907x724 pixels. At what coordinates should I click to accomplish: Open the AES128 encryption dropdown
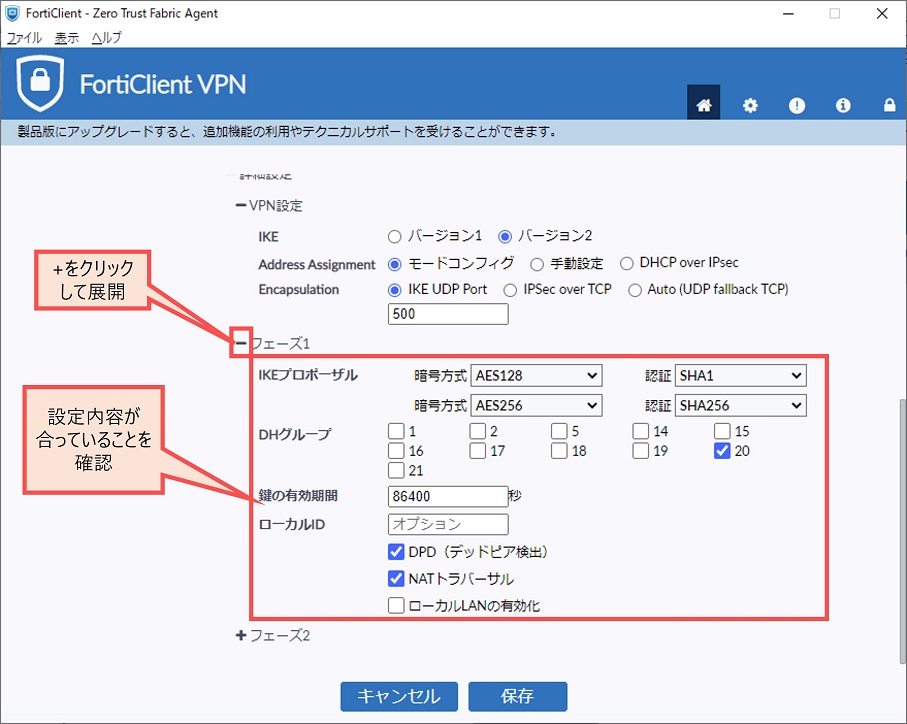click(x=536, y=375)
